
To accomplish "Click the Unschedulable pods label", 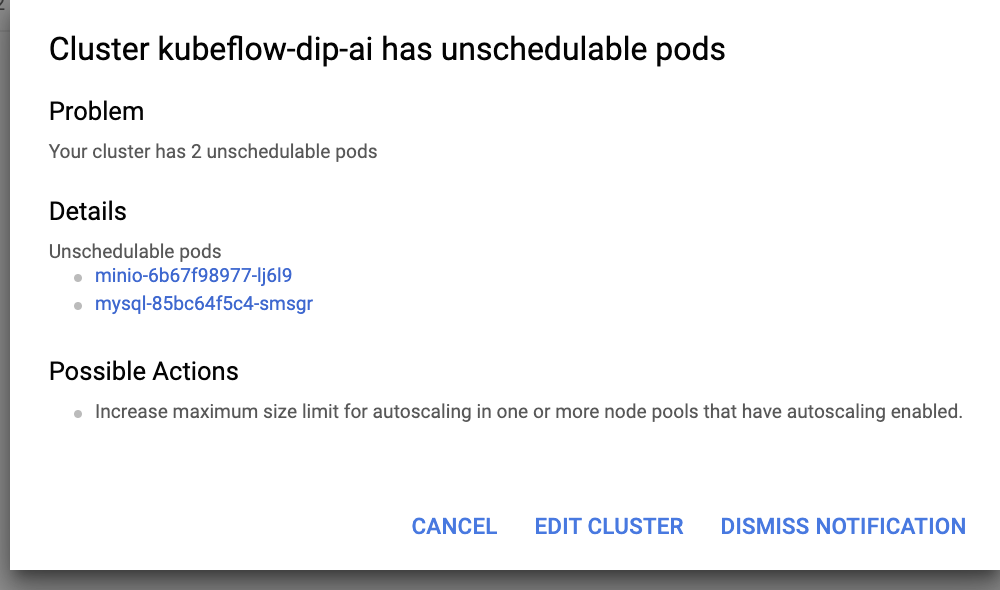I will click(134, 251).
